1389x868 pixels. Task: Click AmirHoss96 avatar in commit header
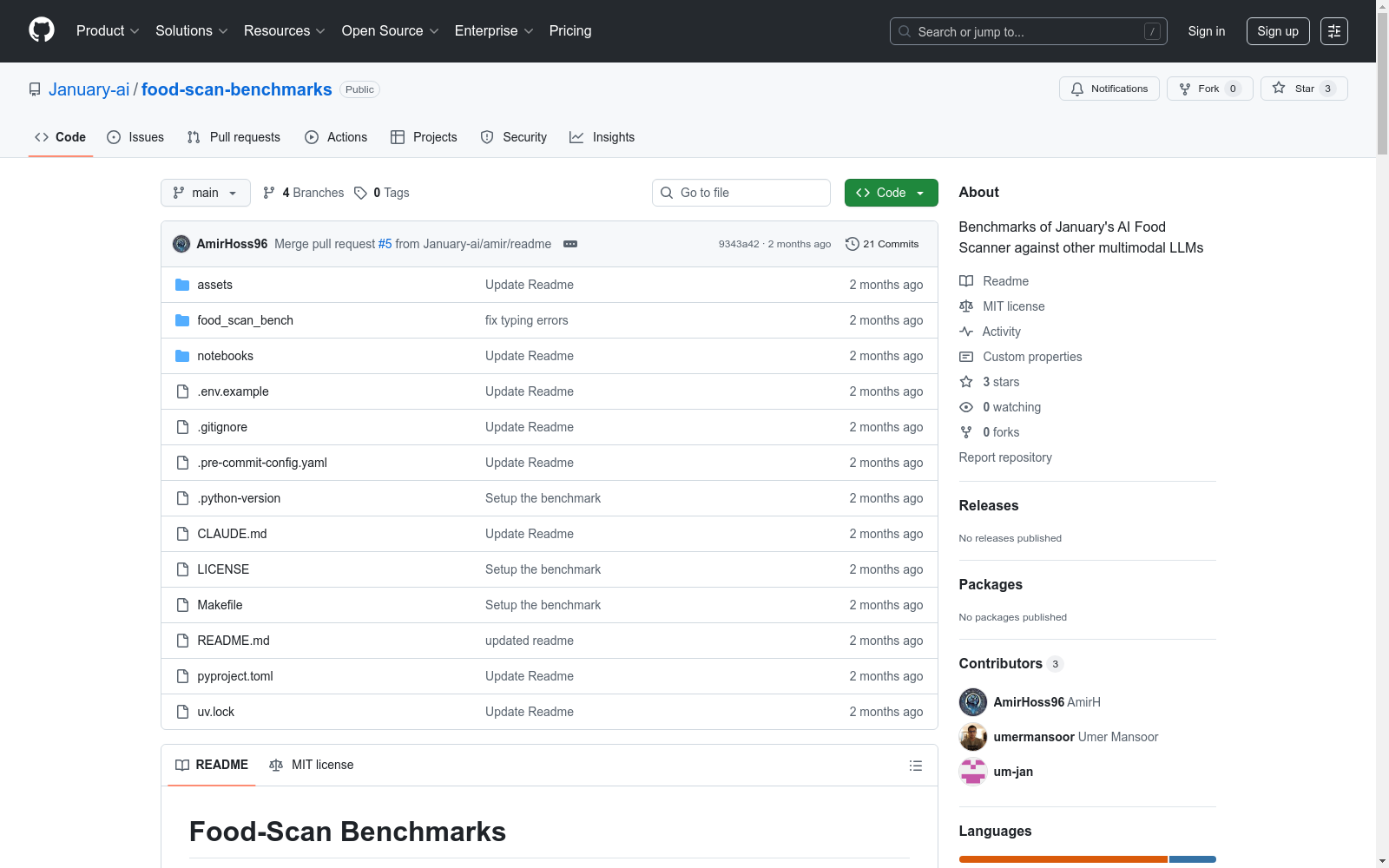[181, 244]
